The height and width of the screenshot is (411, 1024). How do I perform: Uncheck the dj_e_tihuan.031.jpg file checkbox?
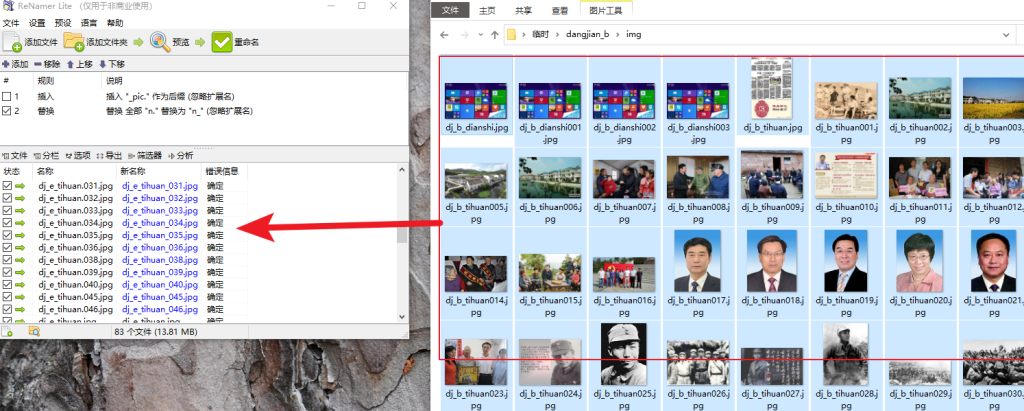(8, 186)
